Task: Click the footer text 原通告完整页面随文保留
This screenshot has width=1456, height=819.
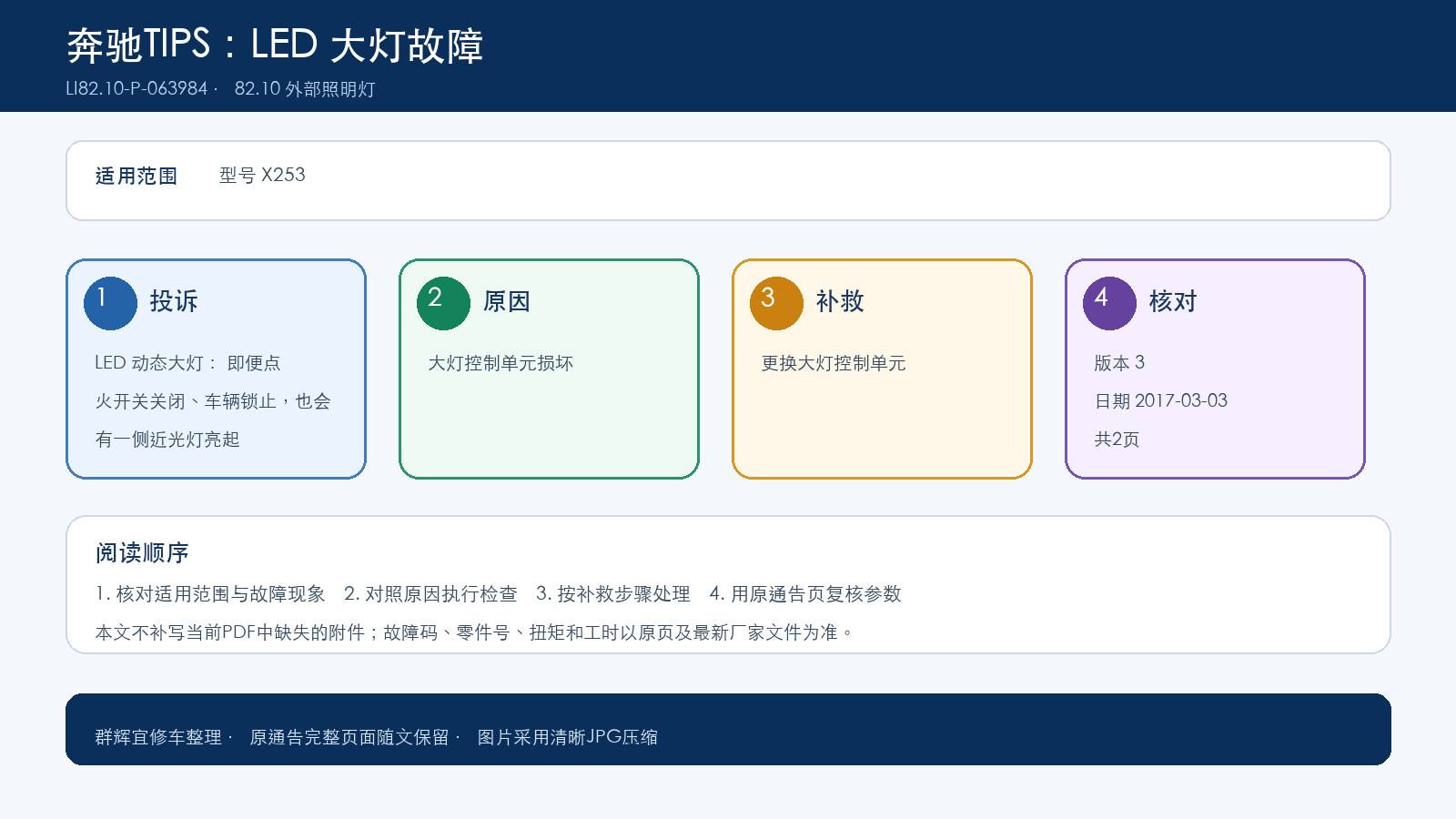Action: [x=349, y=737]
